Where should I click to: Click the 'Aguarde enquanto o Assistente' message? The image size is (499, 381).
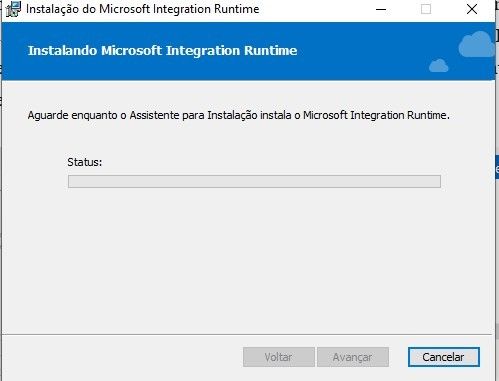tap(239, 115)
